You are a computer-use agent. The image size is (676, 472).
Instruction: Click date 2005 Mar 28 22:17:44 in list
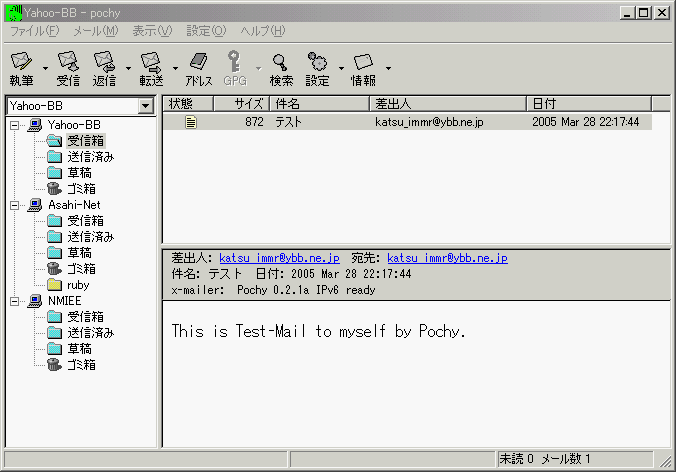point(585,122)
